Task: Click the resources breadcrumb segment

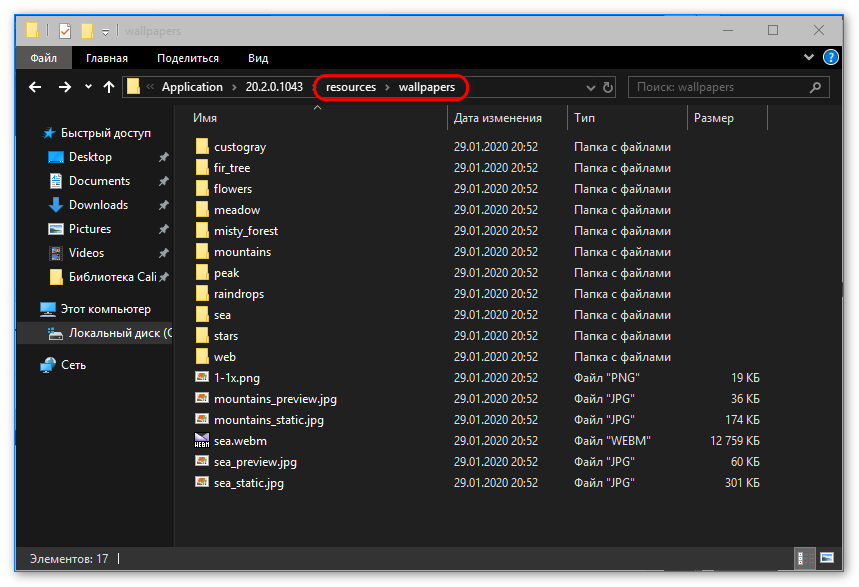Action: pyautogui.click(x=351, y=87)
